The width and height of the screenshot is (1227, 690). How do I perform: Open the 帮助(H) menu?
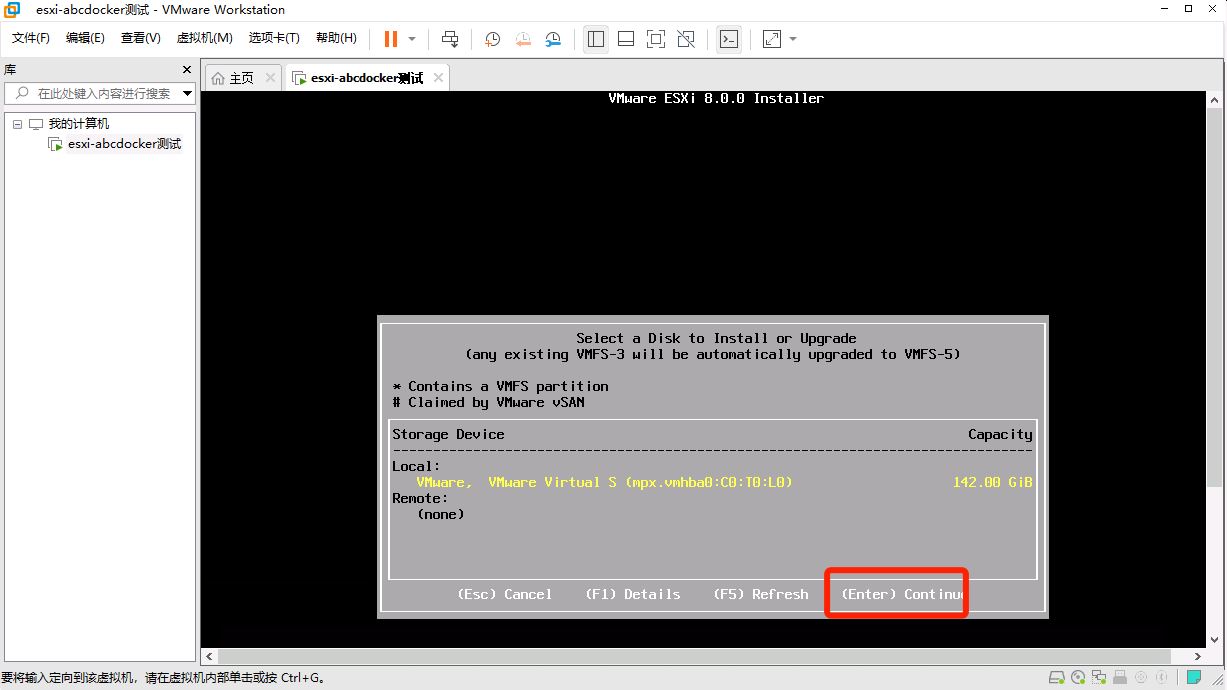click(x=336, y=38)
